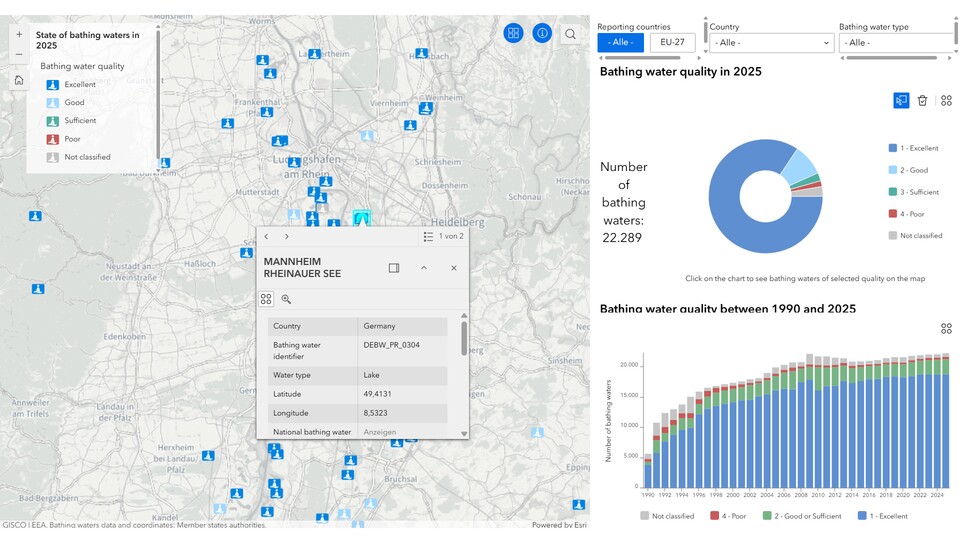Return map to home extent
This screenshot has width=960, height=540.
(19, 80)
